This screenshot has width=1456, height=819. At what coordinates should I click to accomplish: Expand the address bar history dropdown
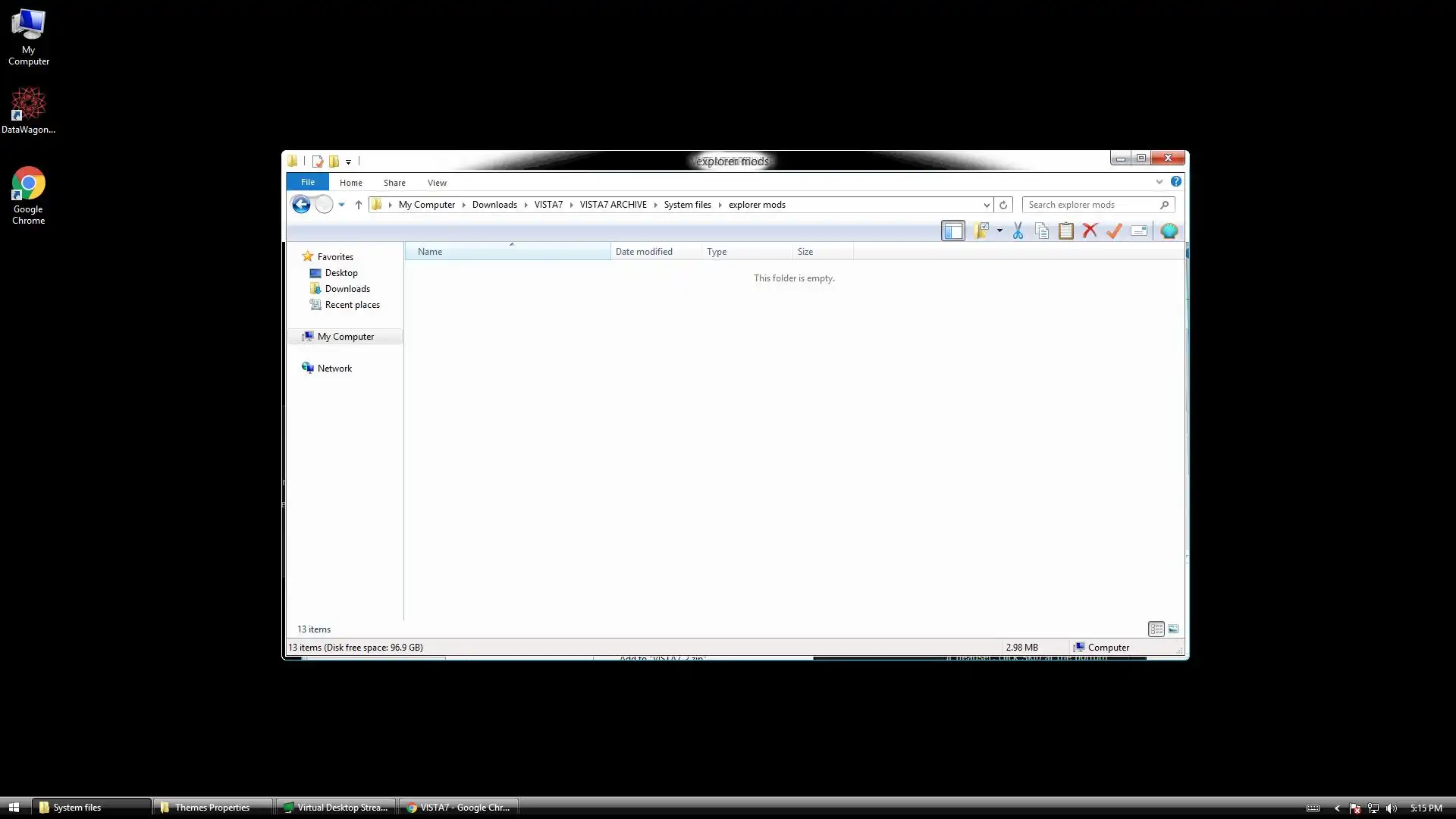point(986,205)
